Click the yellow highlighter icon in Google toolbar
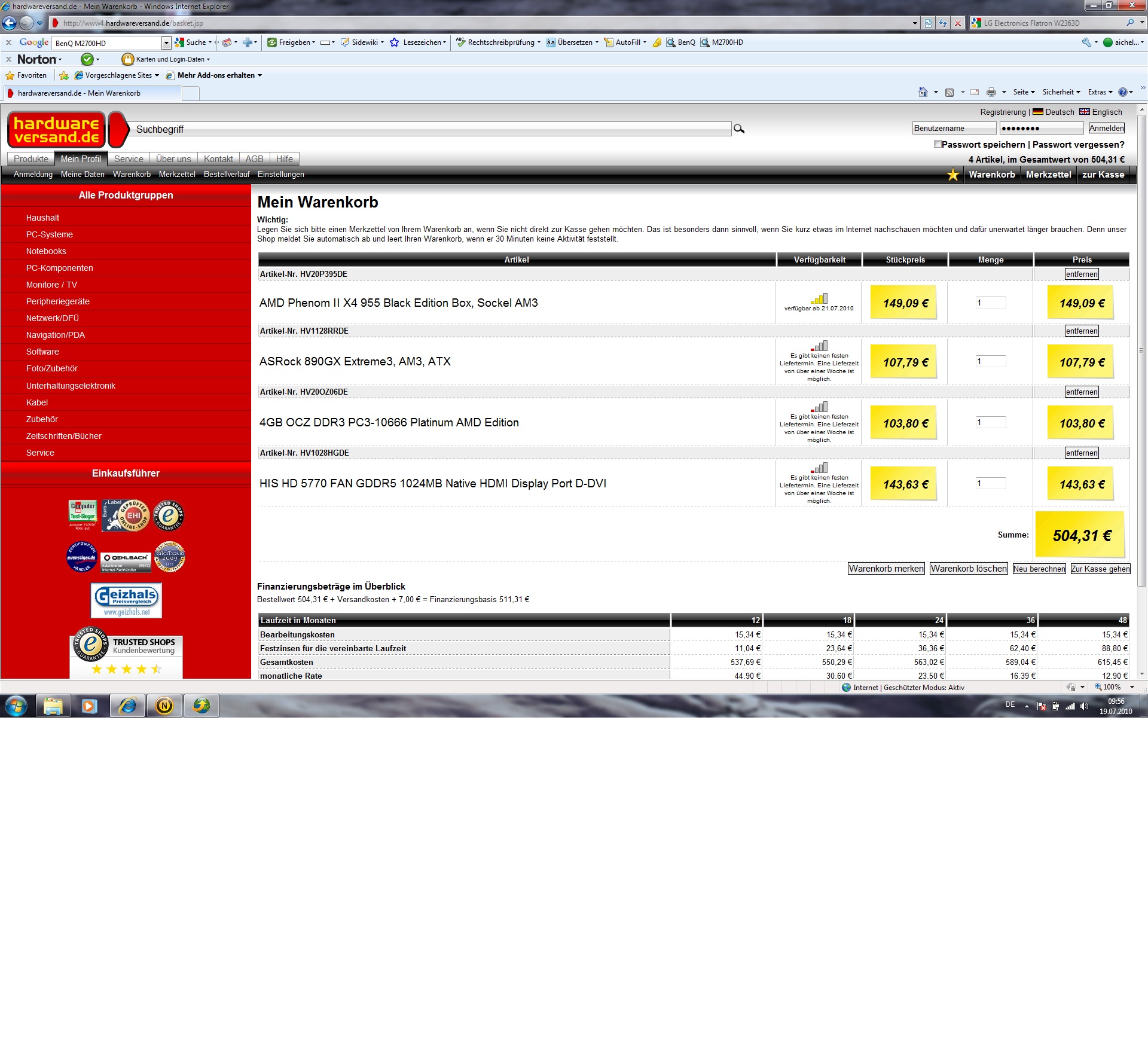 pyautogui.click(x=657, y=42)
